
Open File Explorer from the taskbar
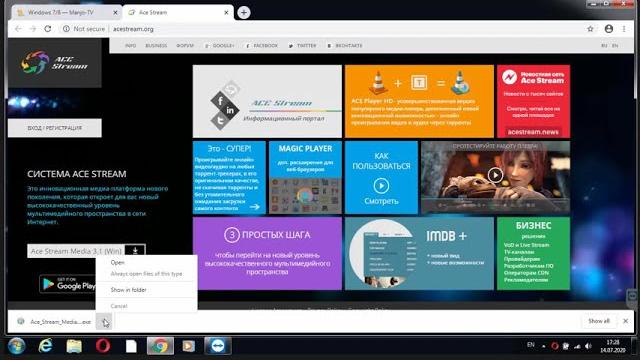click(x=74, y=346)
